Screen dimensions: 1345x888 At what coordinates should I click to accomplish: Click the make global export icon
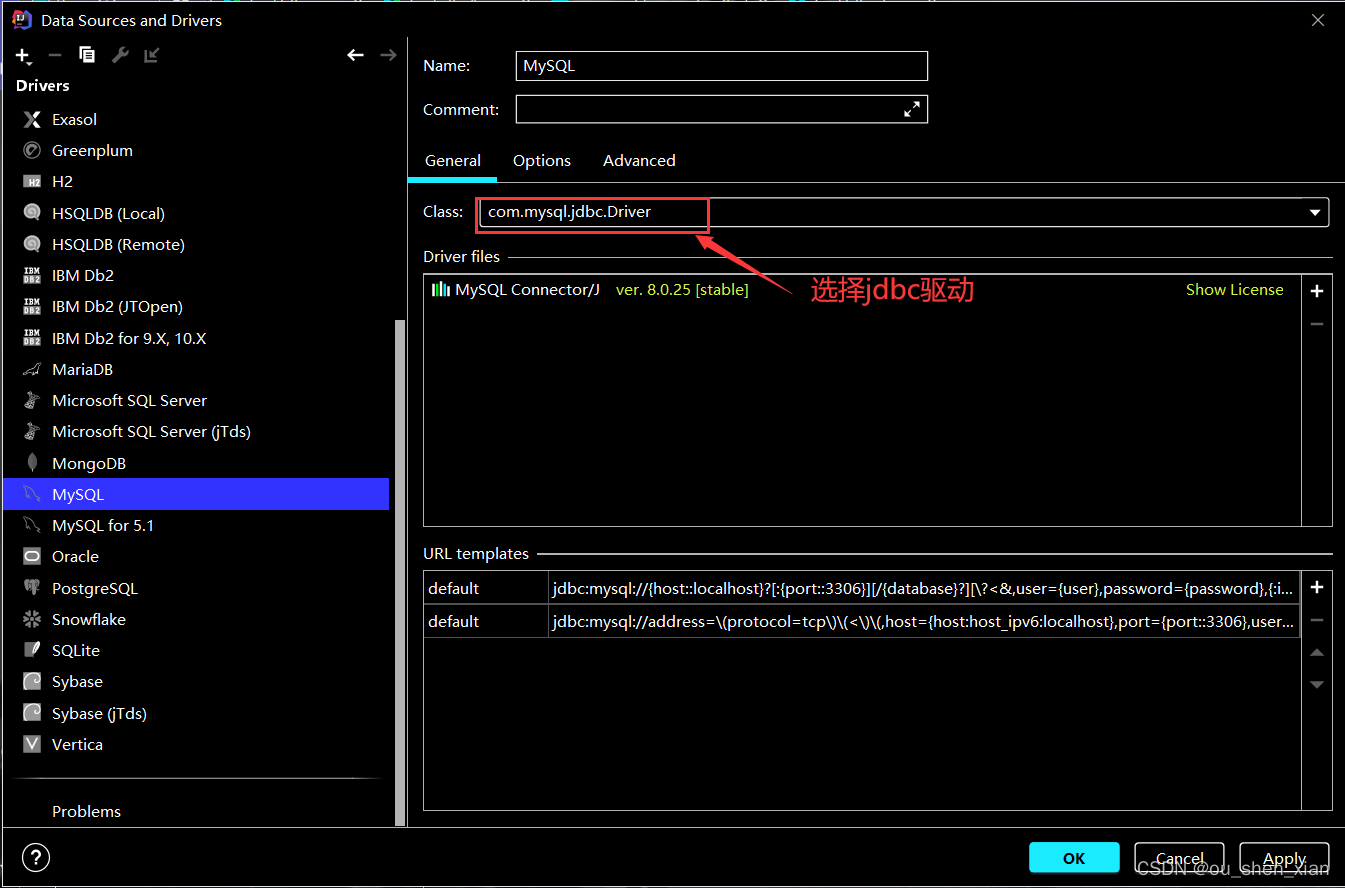151,55
